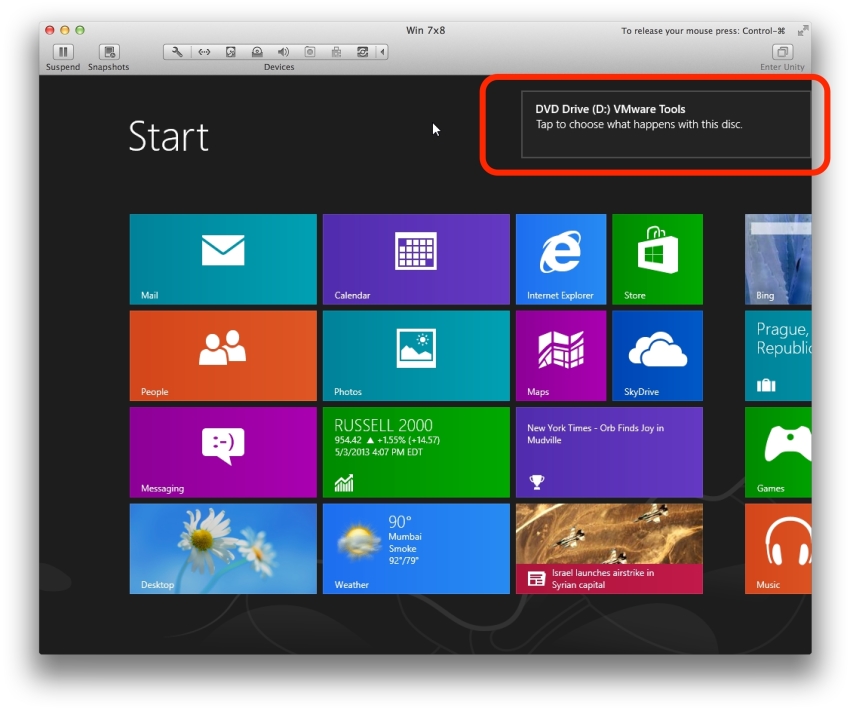This screenshot has width=850, height=709.
Task: Launch the Internet Explorer tile
Action: pos(561,259)
